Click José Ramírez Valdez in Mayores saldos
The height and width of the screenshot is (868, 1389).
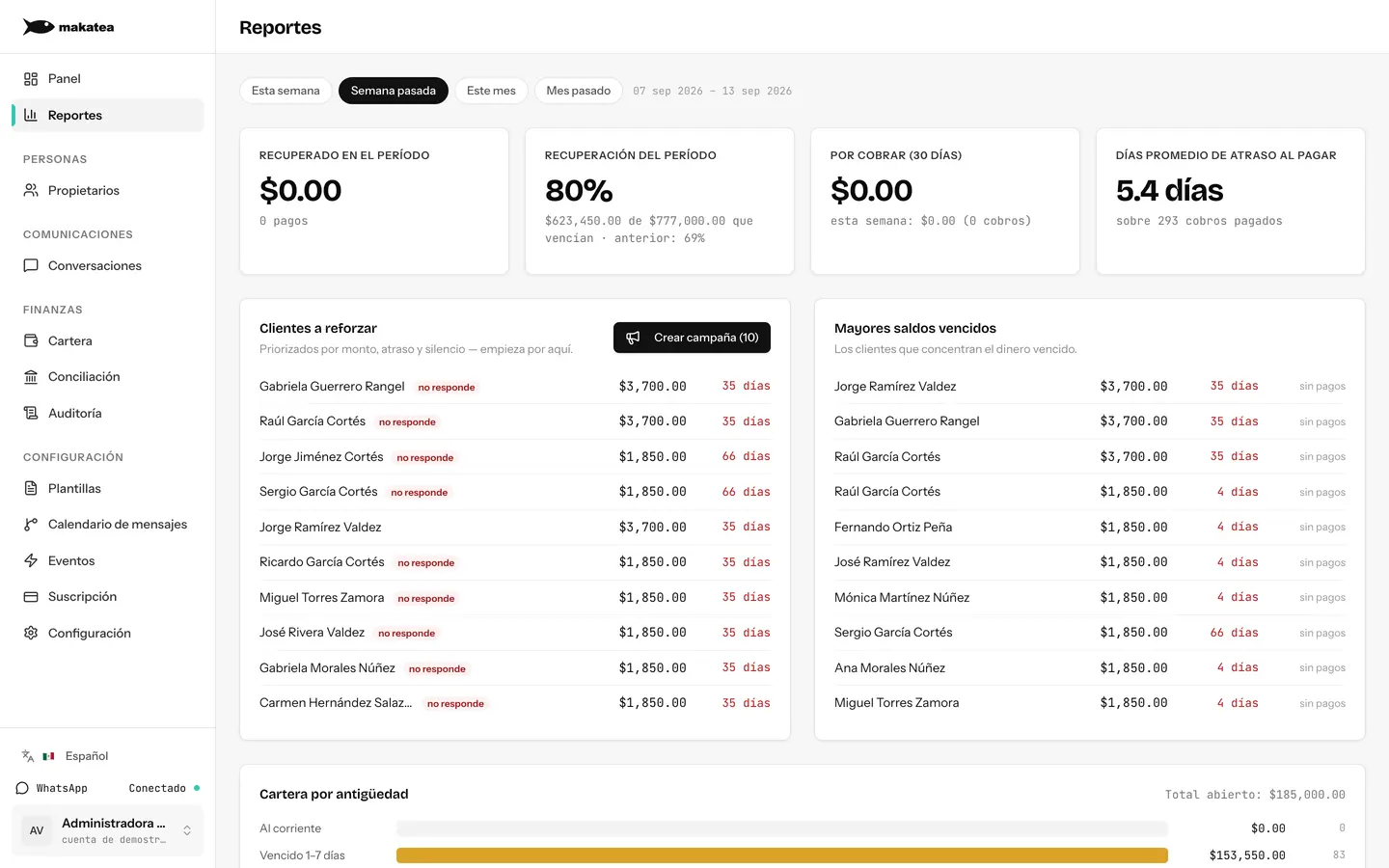[x=892, y=562]
